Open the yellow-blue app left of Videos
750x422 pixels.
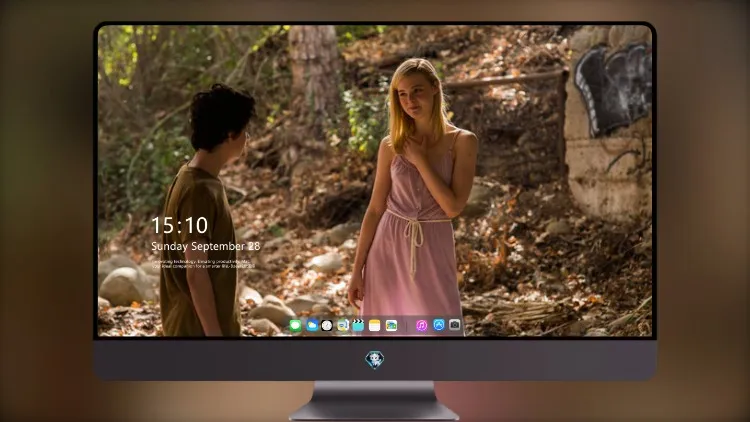pos(342,325)
